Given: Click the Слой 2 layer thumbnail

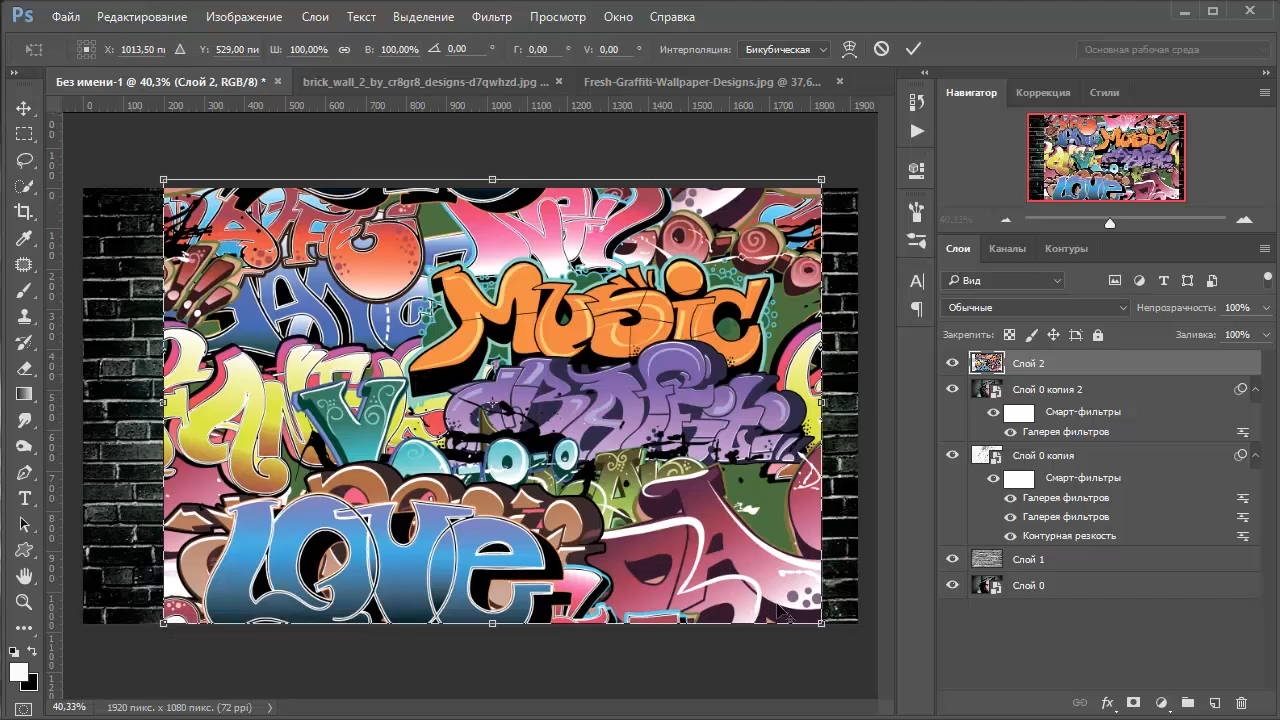Looking at the screenshot, I should click(987, 363).
